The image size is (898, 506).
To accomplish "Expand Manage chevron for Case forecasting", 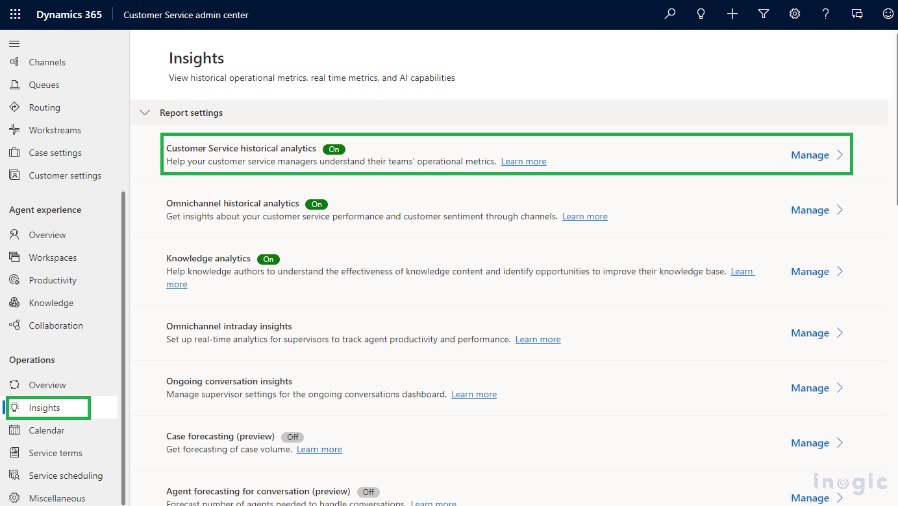I will pyautogui.click(x=840, y=443).
